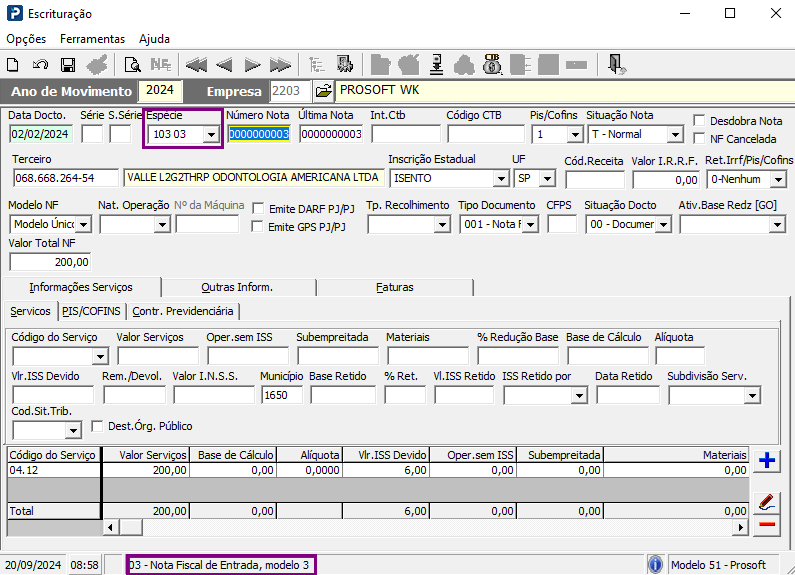Expand the Cod.Sit.Trib. dropdown

click(73, 430)
